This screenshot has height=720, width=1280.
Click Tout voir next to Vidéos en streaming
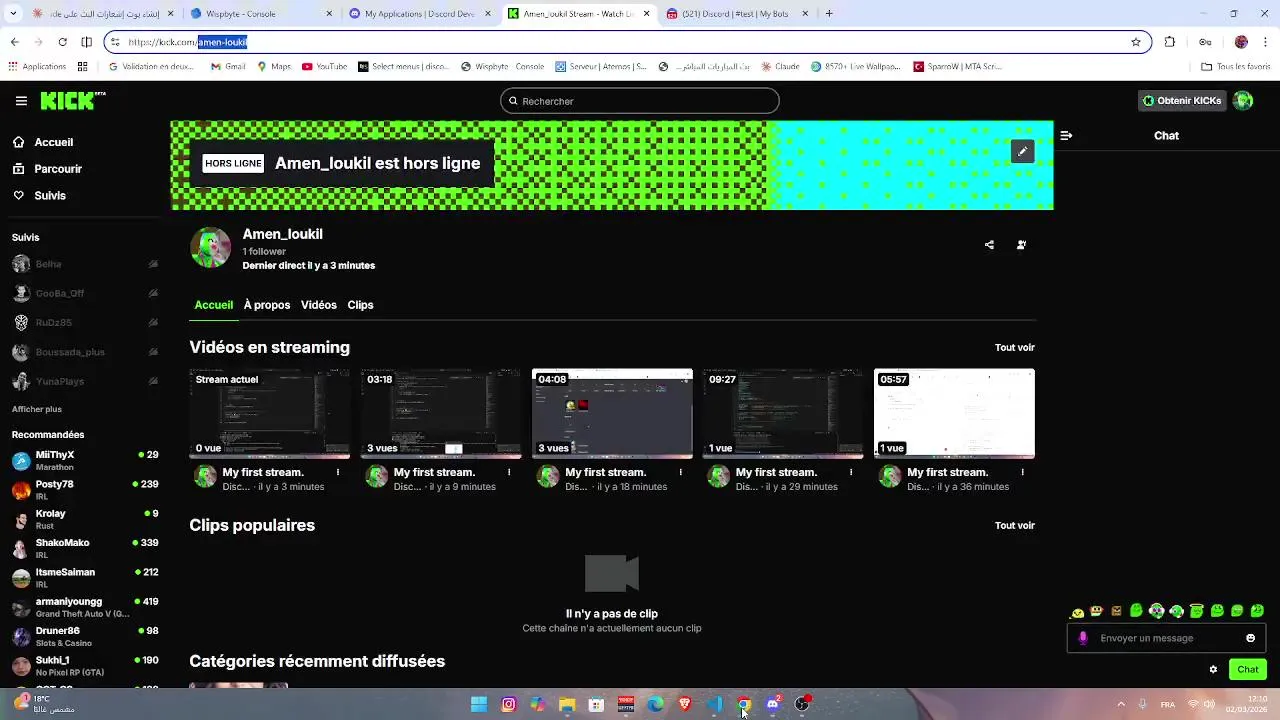coord(1014,348)
